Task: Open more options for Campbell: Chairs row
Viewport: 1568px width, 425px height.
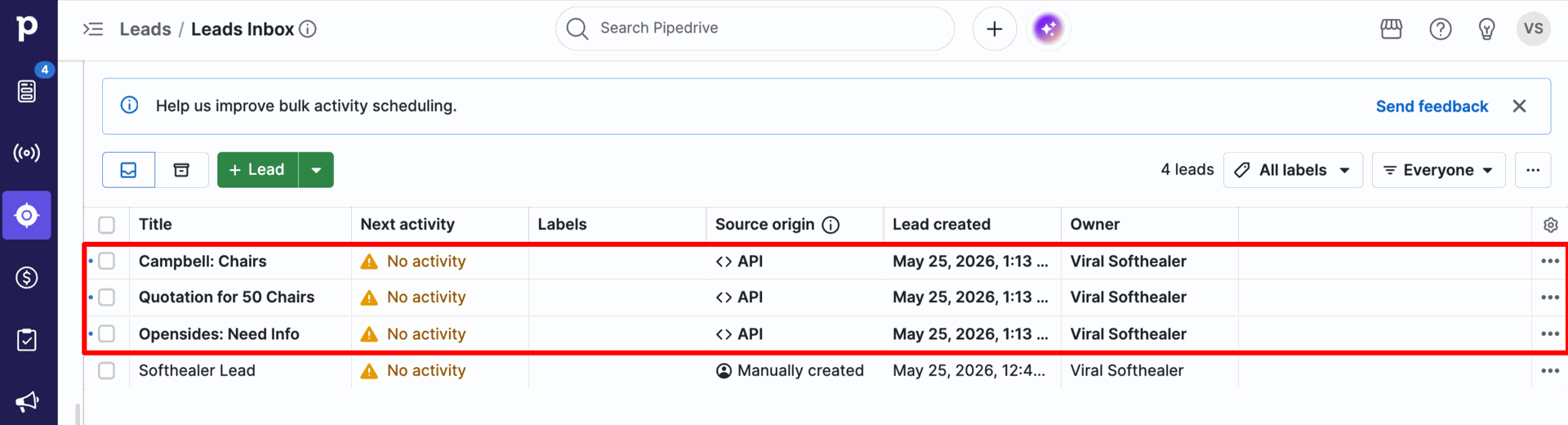Action: click(1550, 261)
